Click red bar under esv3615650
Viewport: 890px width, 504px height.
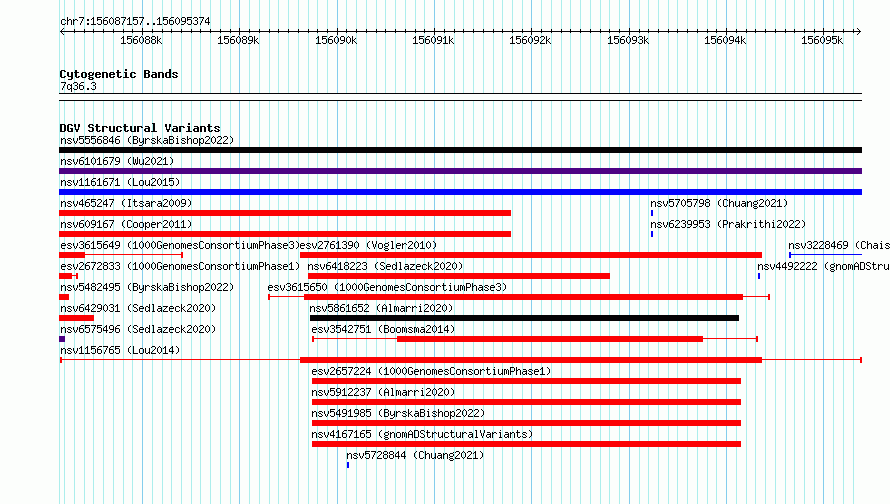523,297
